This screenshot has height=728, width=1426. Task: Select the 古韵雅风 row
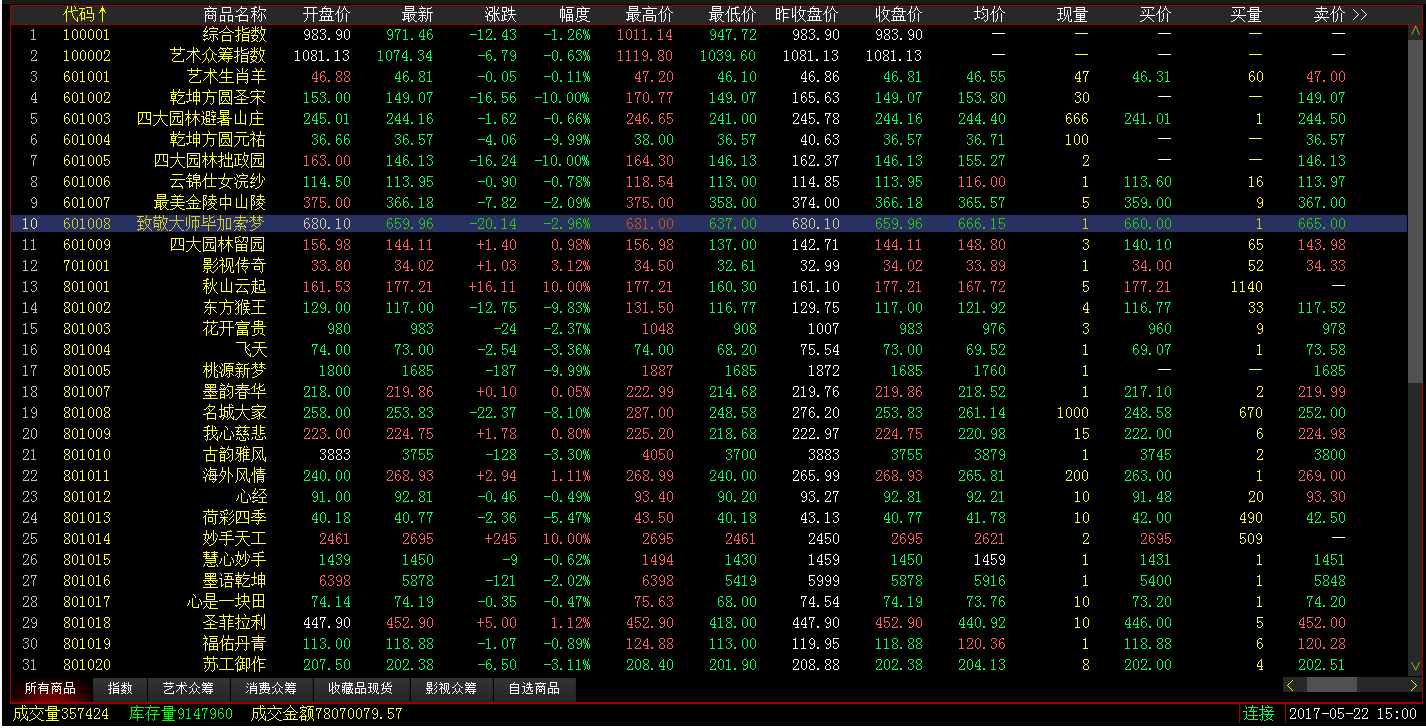pos(709,455)
